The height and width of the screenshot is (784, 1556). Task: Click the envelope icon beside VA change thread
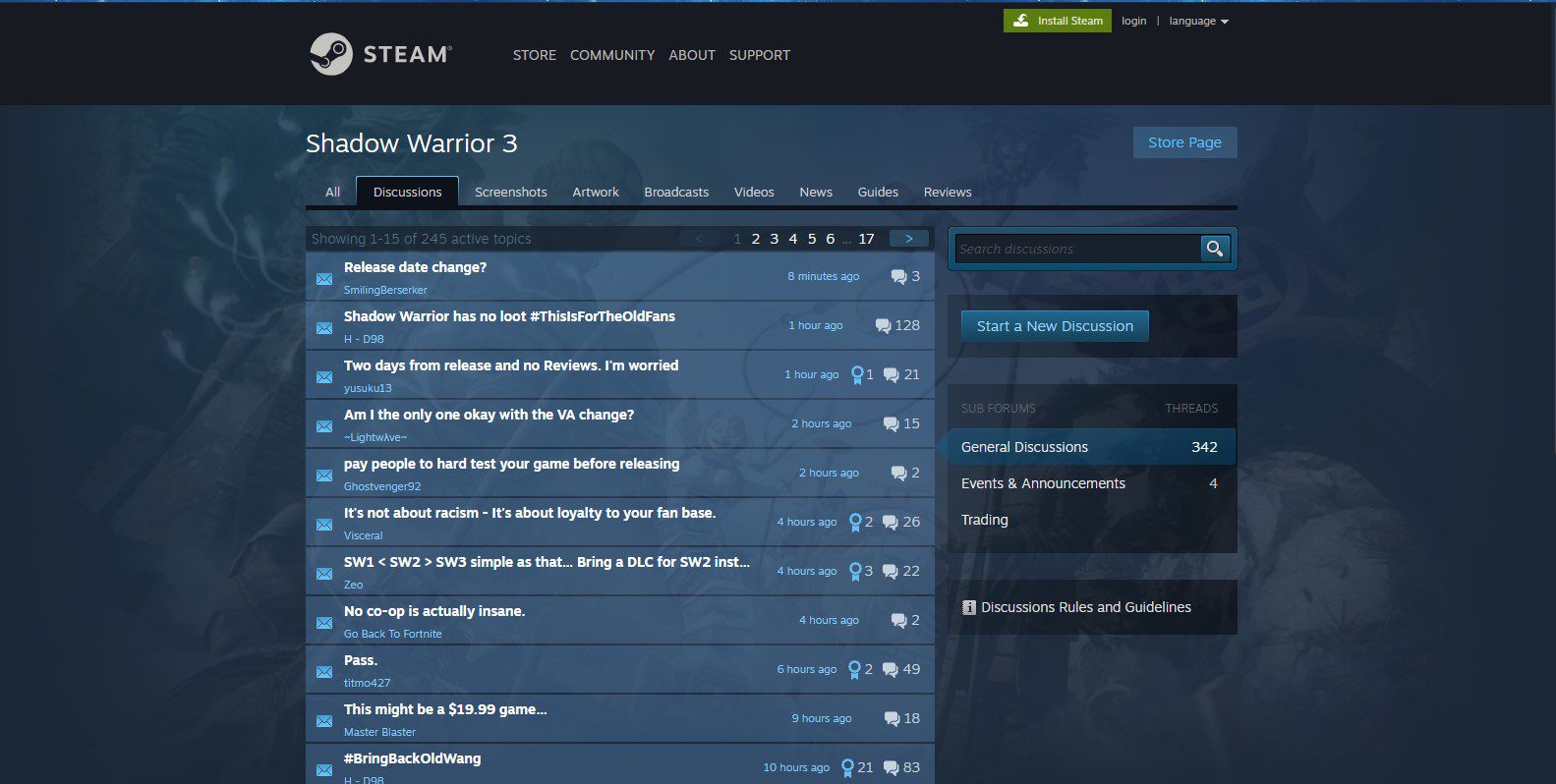323,426
